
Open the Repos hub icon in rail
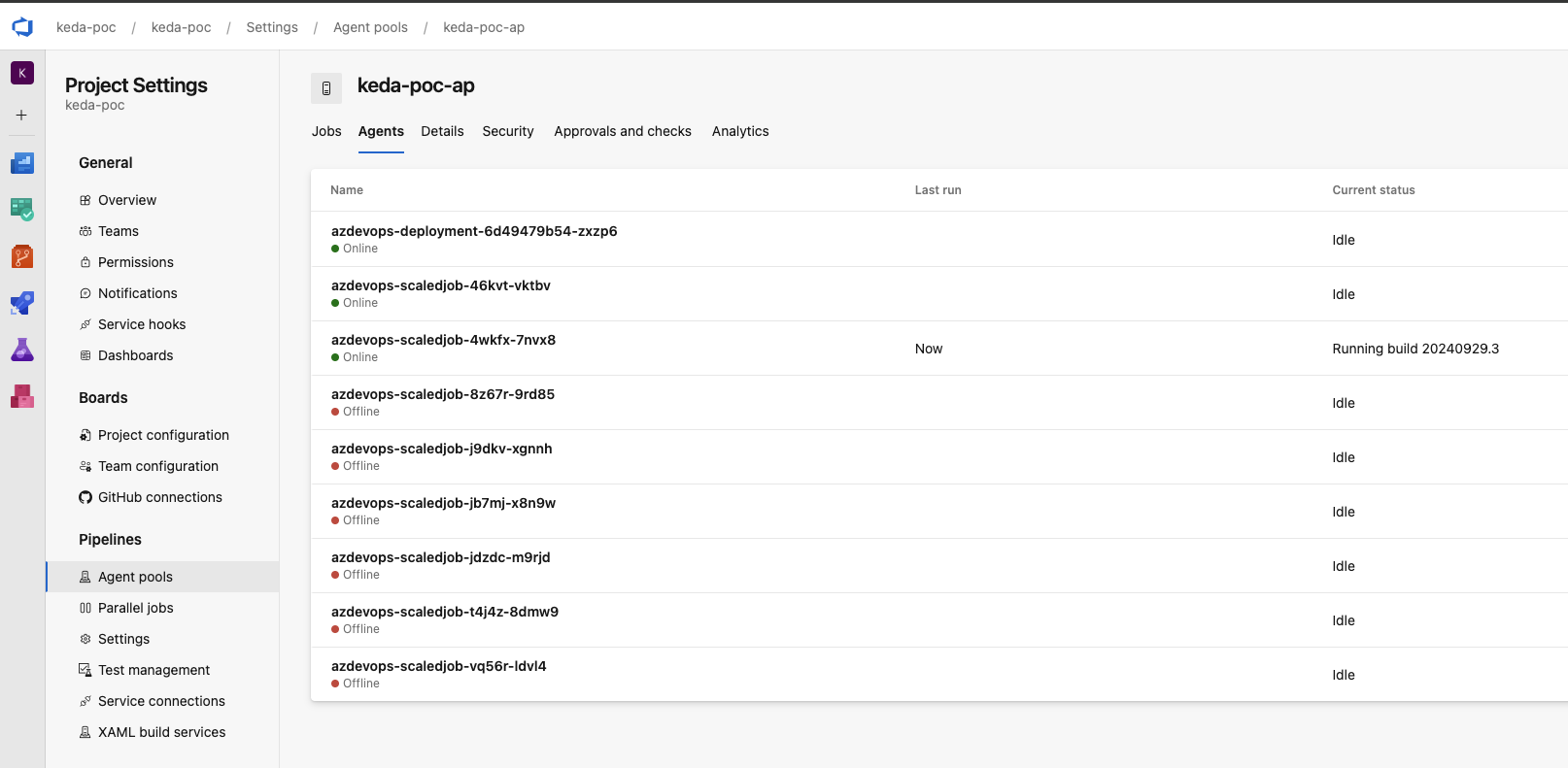22,256
